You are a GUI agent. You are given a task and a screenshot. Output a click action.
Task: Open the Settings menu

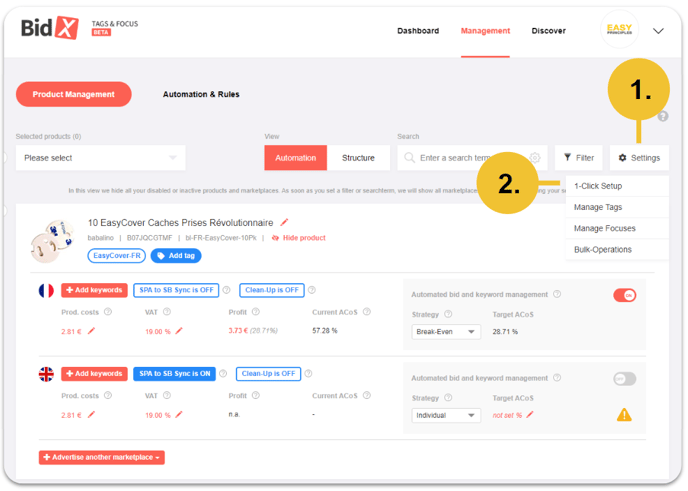[x=639, y=158]
